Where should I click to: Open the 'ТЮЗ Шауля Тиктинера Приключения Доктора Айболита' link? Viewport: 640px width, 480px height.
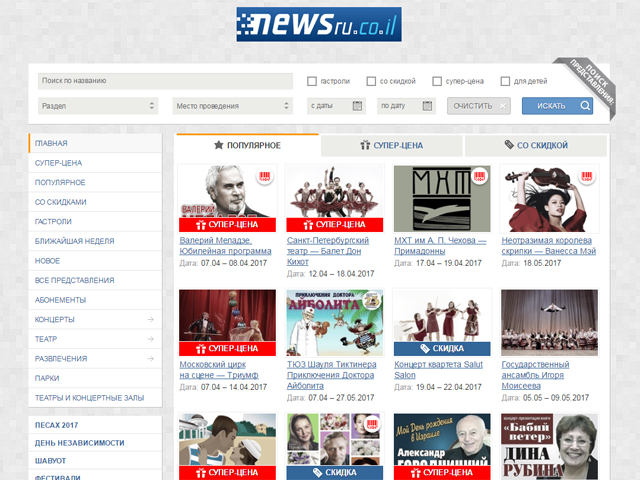pyautogui.click(x=331, y=375)
